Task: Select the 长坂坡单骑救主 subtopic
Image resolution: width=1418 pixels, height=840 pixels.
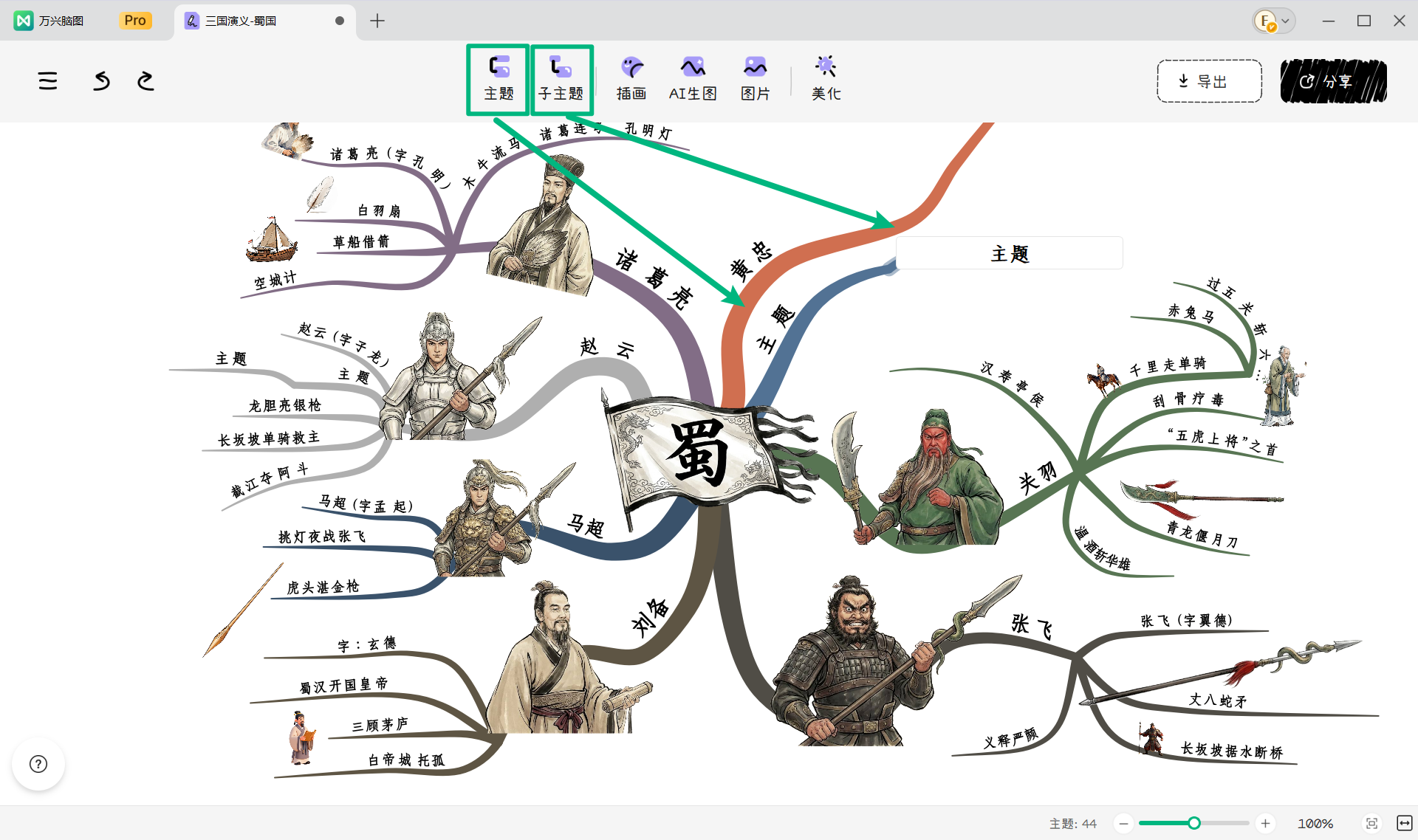Action: [269, 438]
